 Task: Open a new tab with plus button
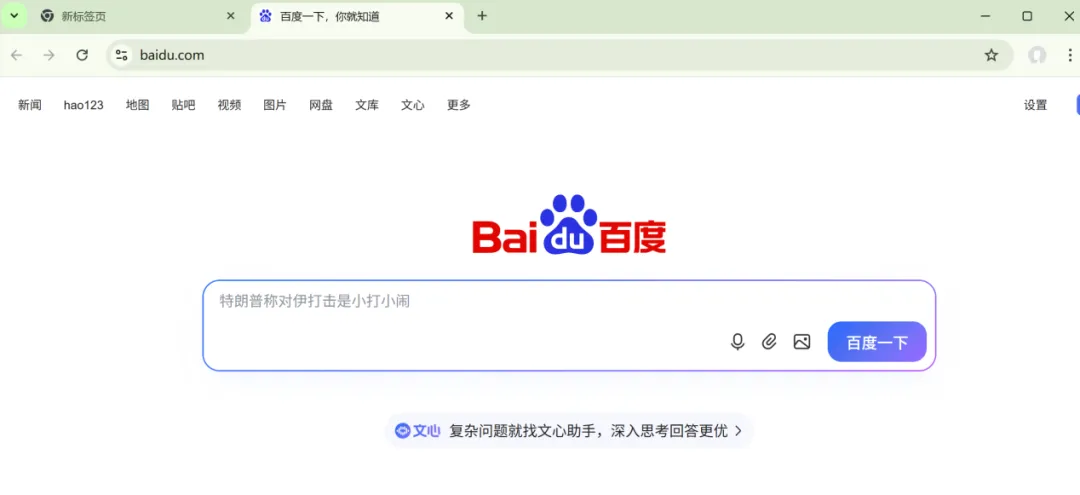coord(482,16)
